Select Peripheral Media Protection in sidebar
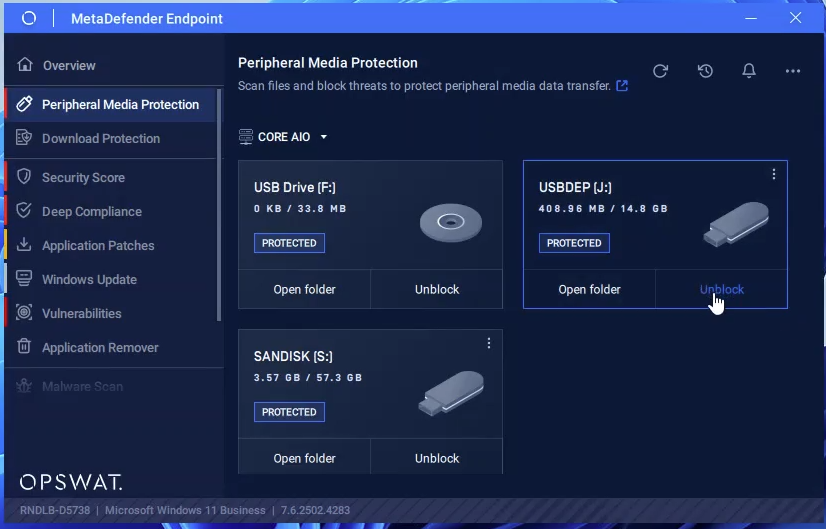Image resolution: width=826 pixels, height=529 pixels. [x=111, y=104]
